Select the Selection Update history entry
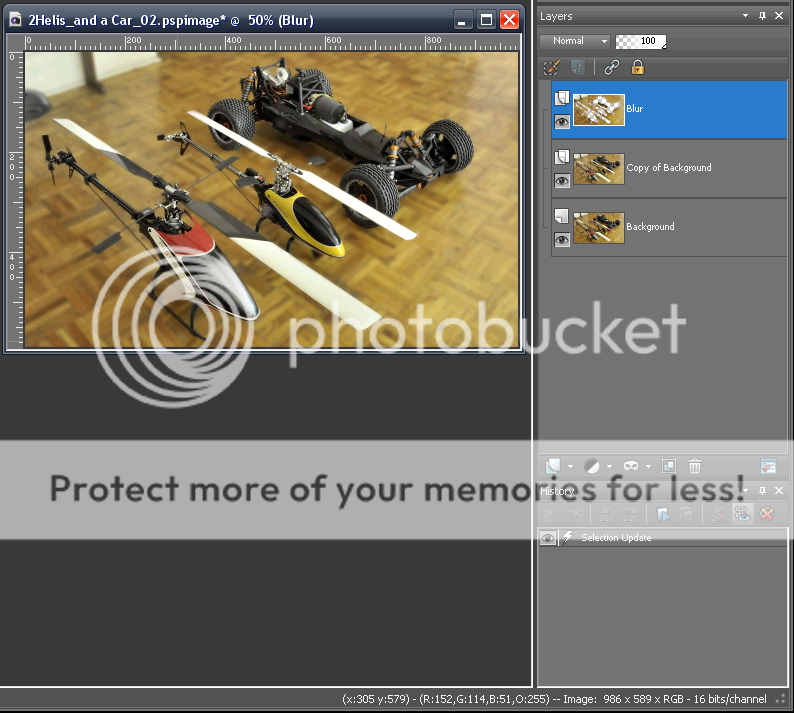 click(x=616, y=537)
